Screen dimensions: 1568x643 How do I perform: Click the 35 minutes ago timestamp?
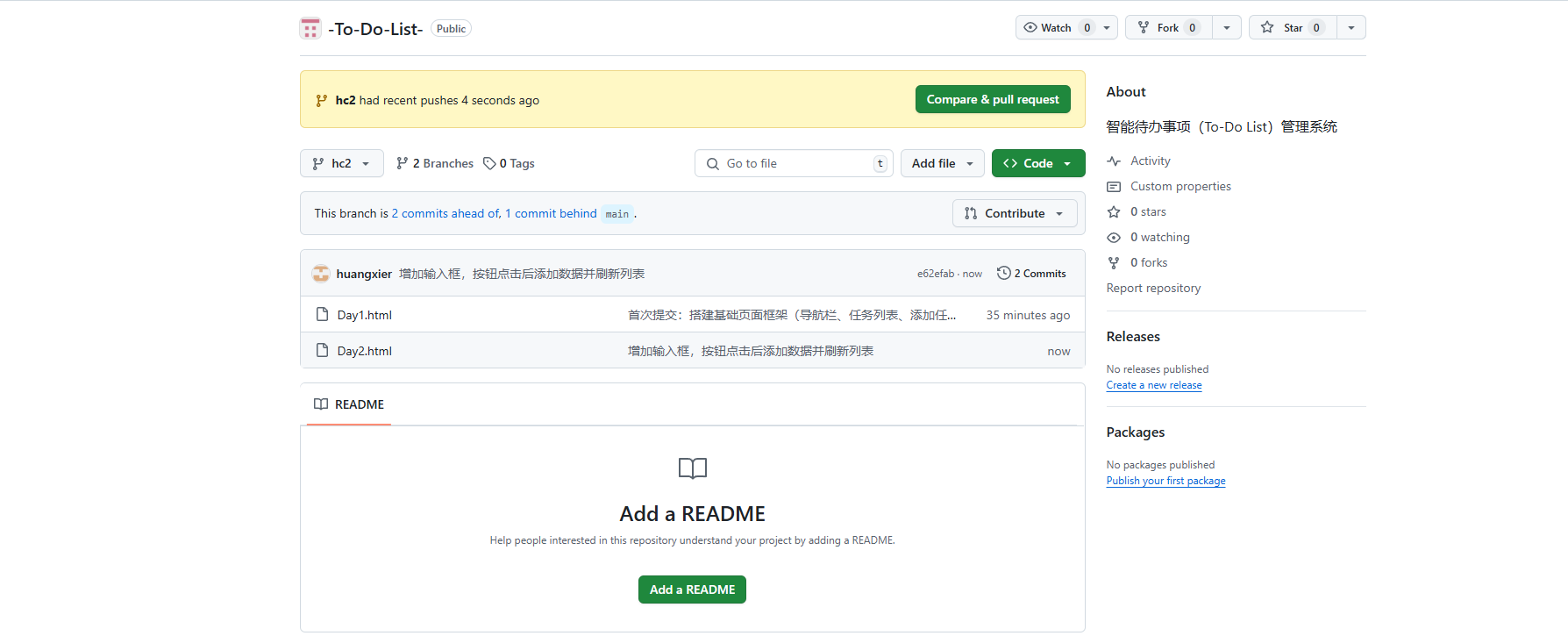[x=1028, y=315]
